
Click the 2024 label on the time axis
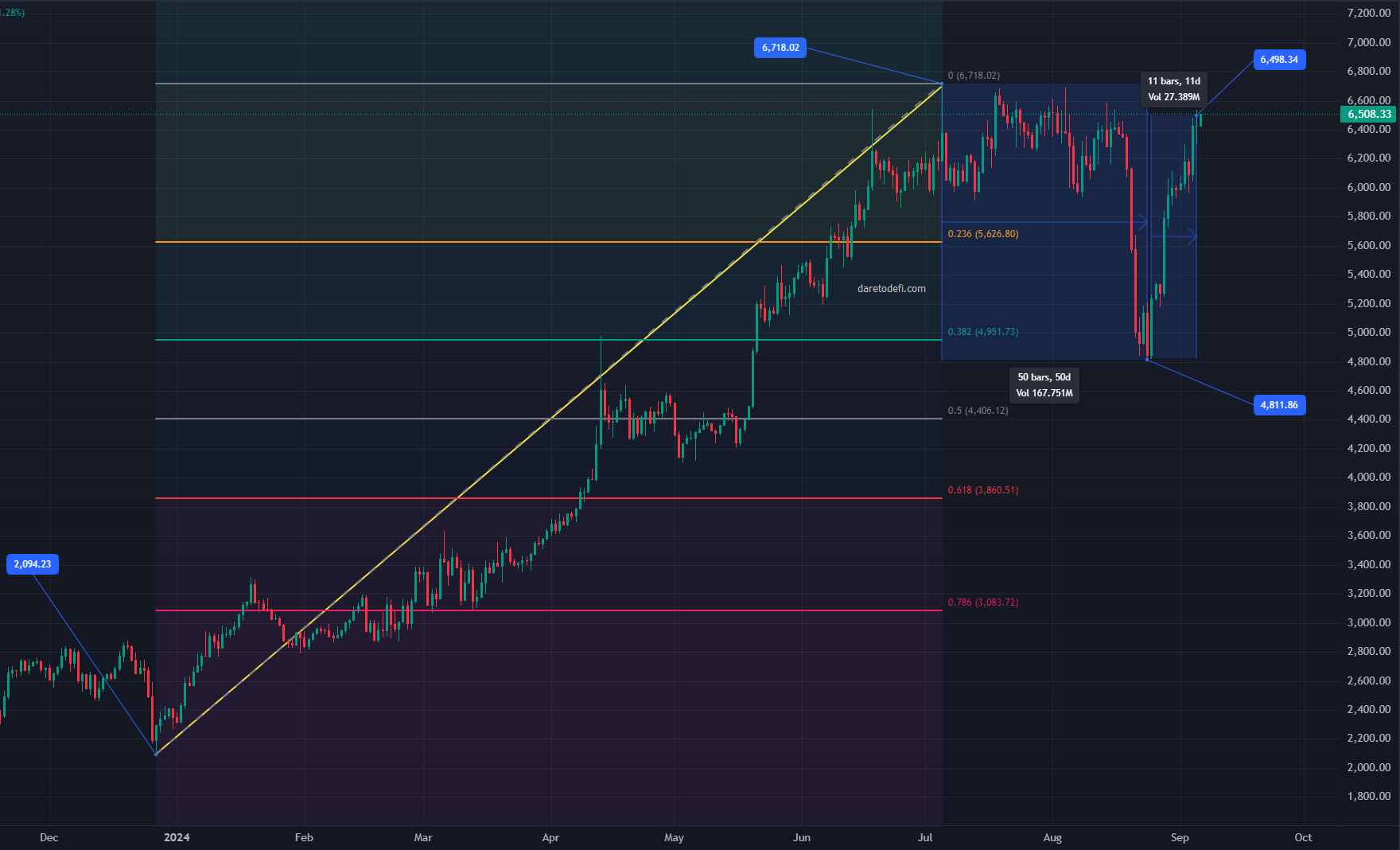[x=177, y=837]
